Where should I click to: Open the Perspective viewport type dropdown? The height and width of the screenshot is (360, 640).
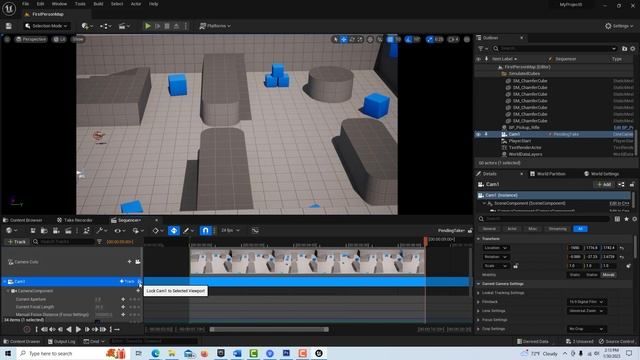[x=31, y=39]
